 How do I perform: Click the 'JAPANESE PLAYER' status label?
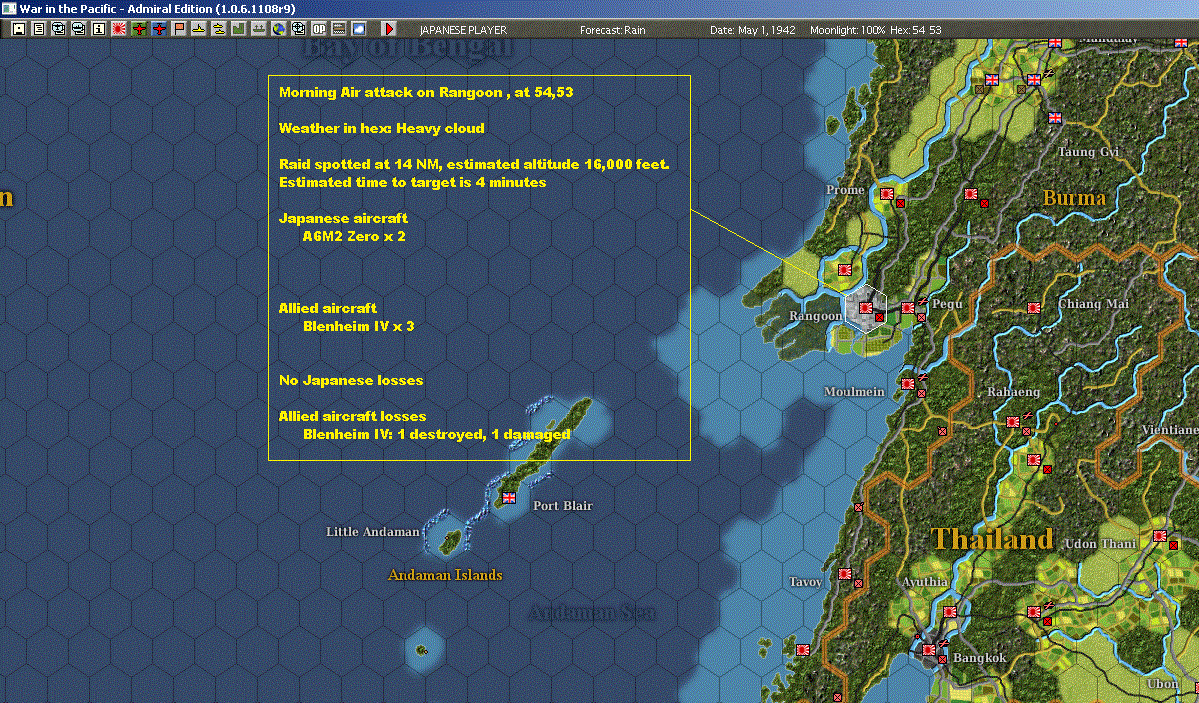463,30
